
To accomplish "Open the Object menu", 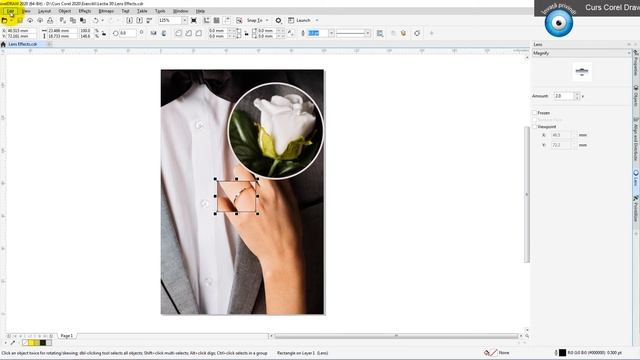I will [64, 11].
